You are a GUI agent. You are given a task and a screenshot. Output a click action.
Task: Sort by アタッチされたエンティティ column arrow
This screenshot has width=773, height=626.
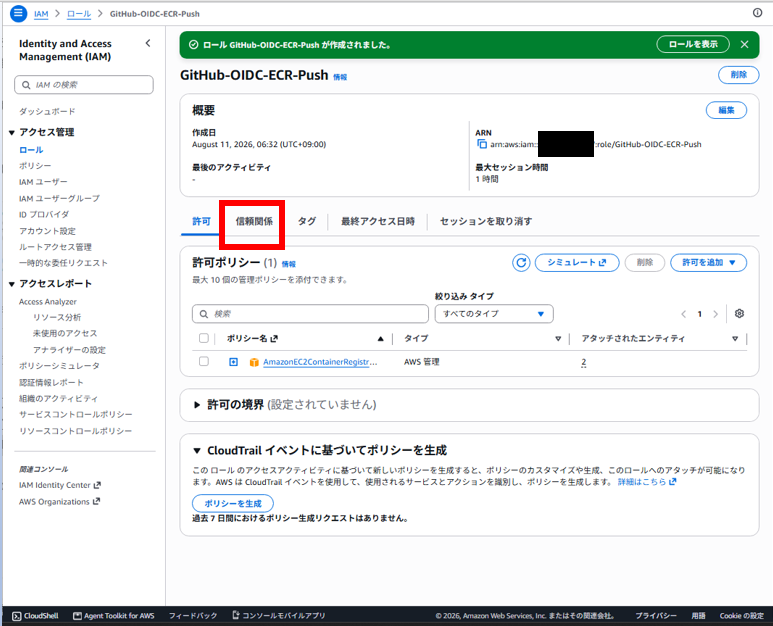(735, 339)
